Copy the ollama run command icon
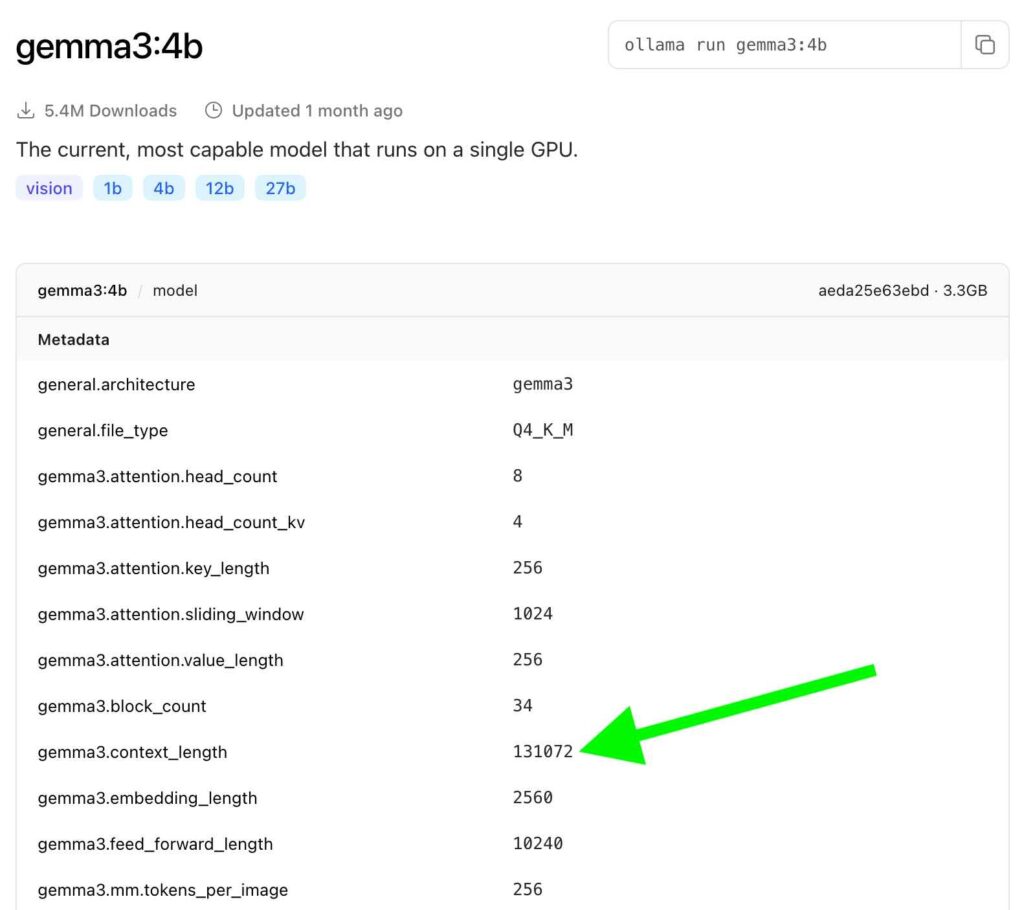The image size is (1024, 910). click(984, 44)
